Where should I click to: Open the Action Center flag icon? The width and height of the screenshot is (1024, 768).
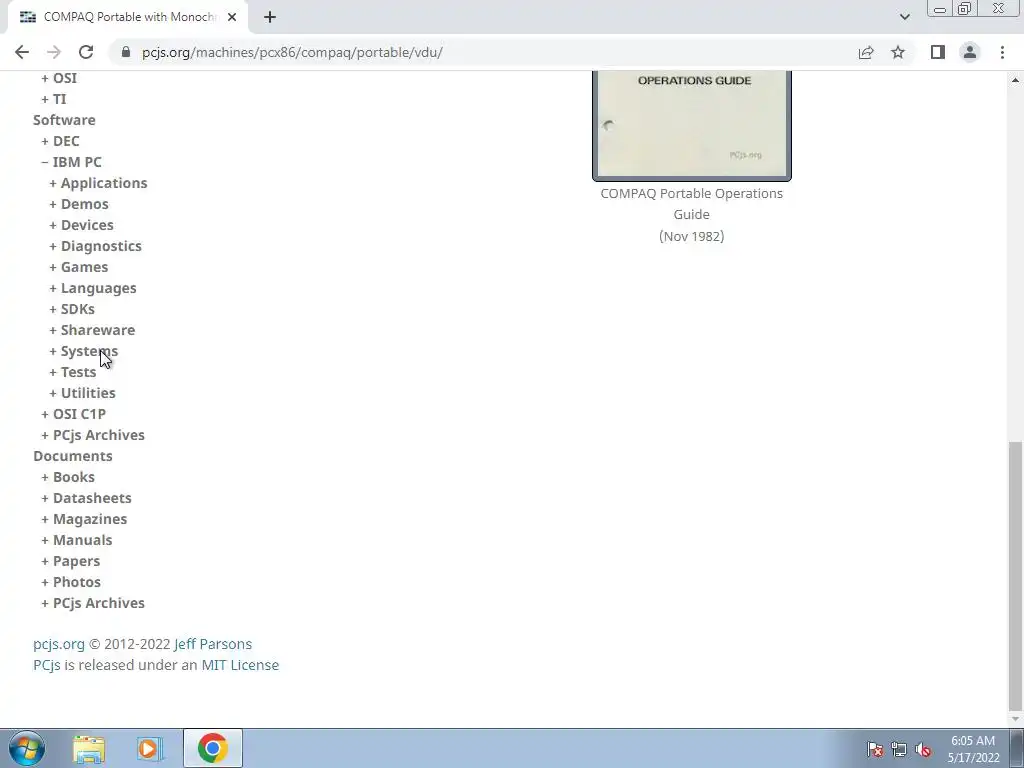pyautogui.click(x=875, y=749)
